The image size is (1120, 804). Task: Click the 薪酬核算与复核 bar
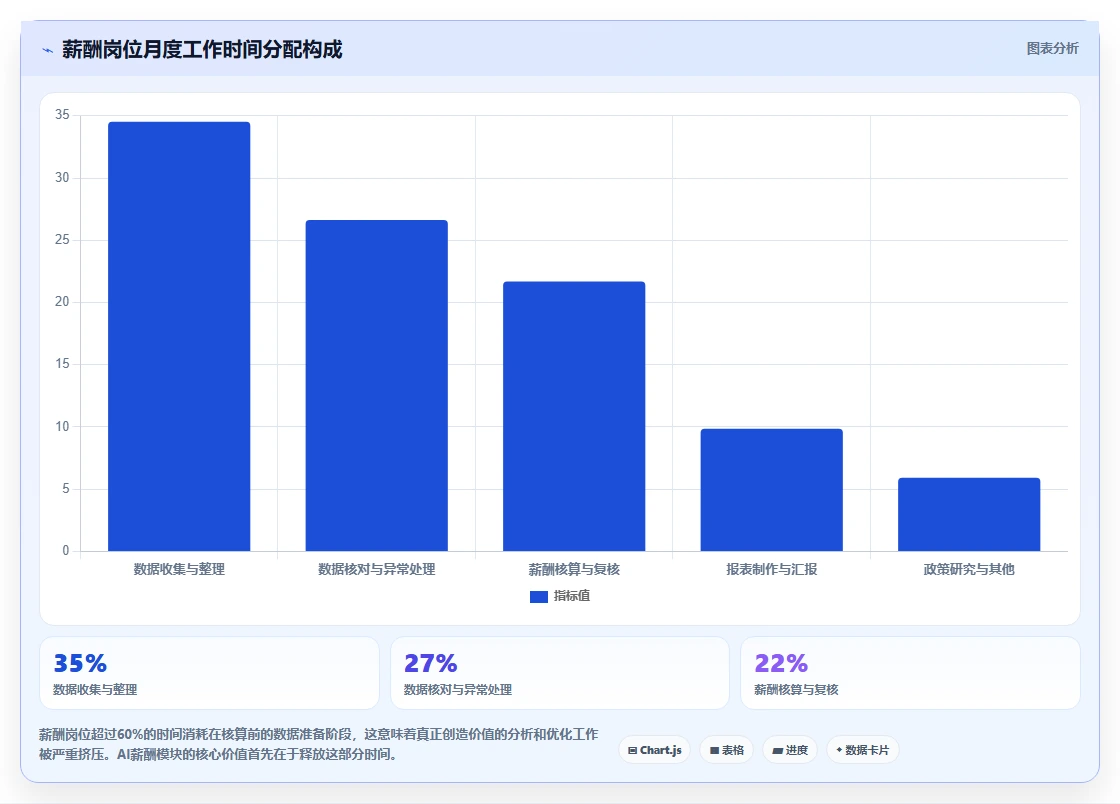coord(574,416)
